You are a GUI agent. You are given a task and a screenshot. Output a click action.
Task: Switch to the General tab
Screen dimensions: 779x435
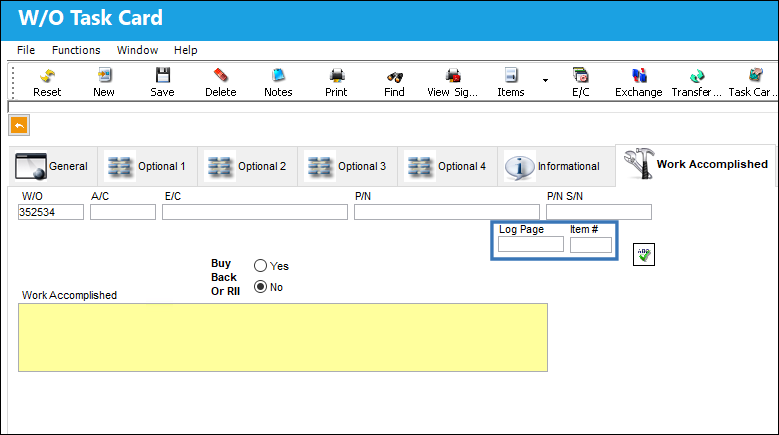tap(52, 166)
